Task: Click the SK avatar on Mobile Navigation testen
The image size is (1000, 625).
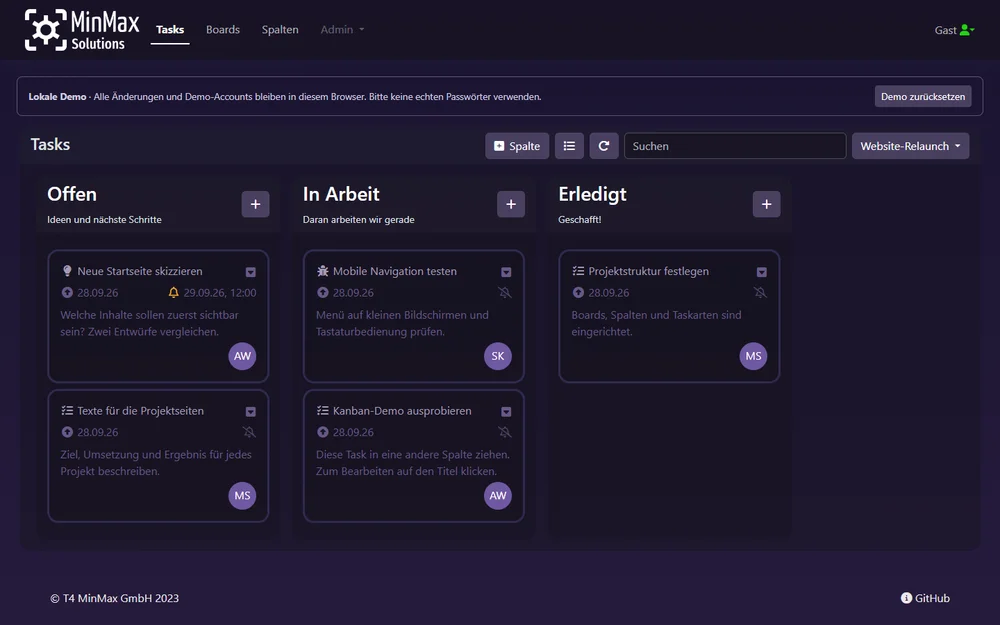Action: pyautogui.click(x=498, y=356)
